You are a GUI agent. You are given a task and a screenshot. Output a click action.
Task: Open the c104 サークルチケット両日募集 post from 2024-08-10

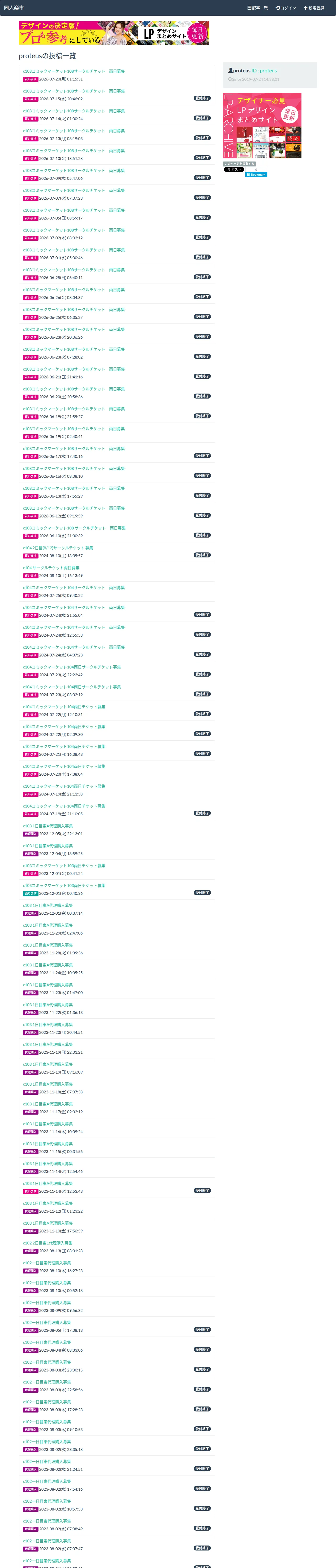tap(51, 568)
